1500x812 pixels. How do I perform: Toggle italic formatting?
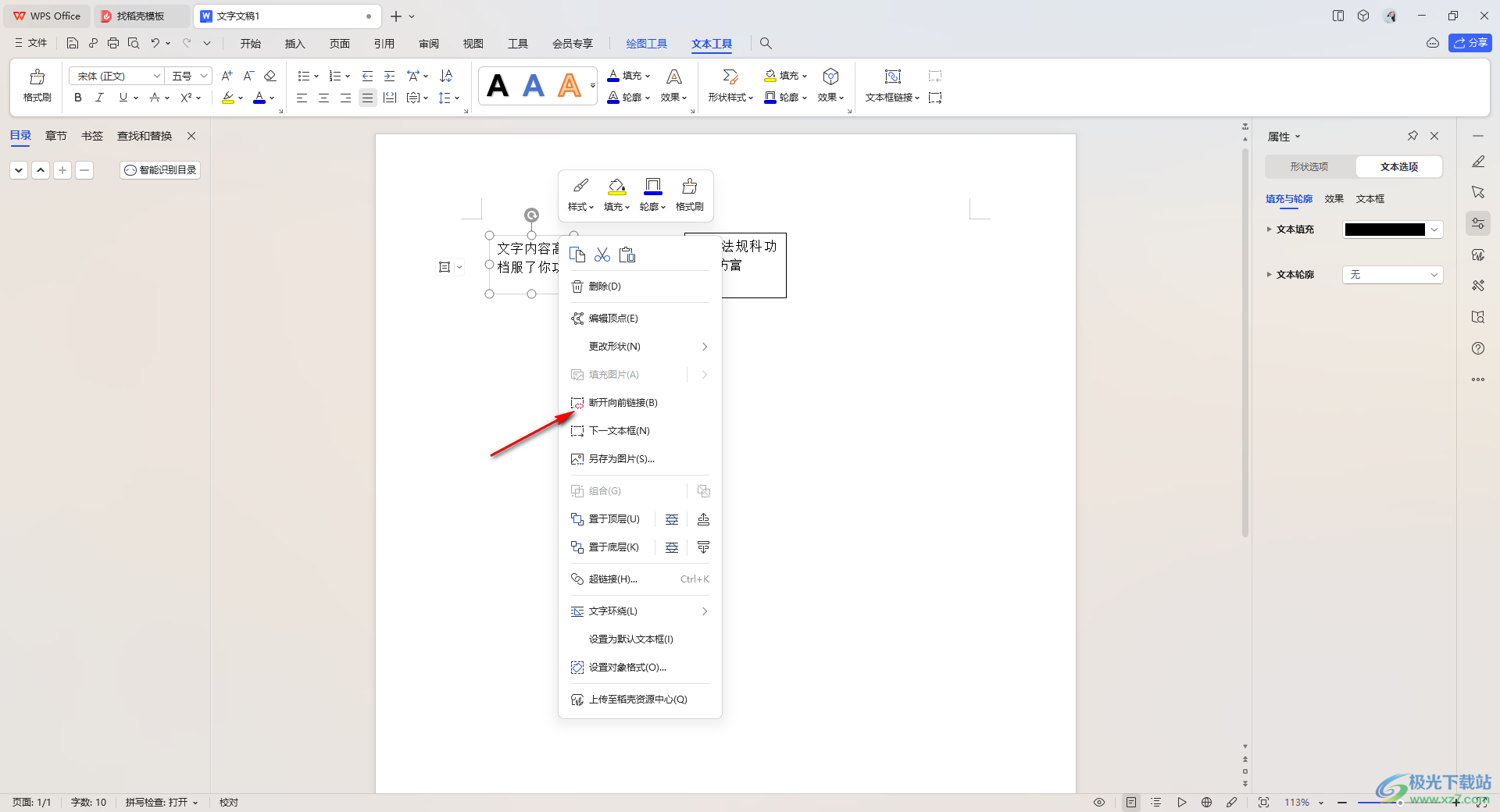tap(99, 98)
